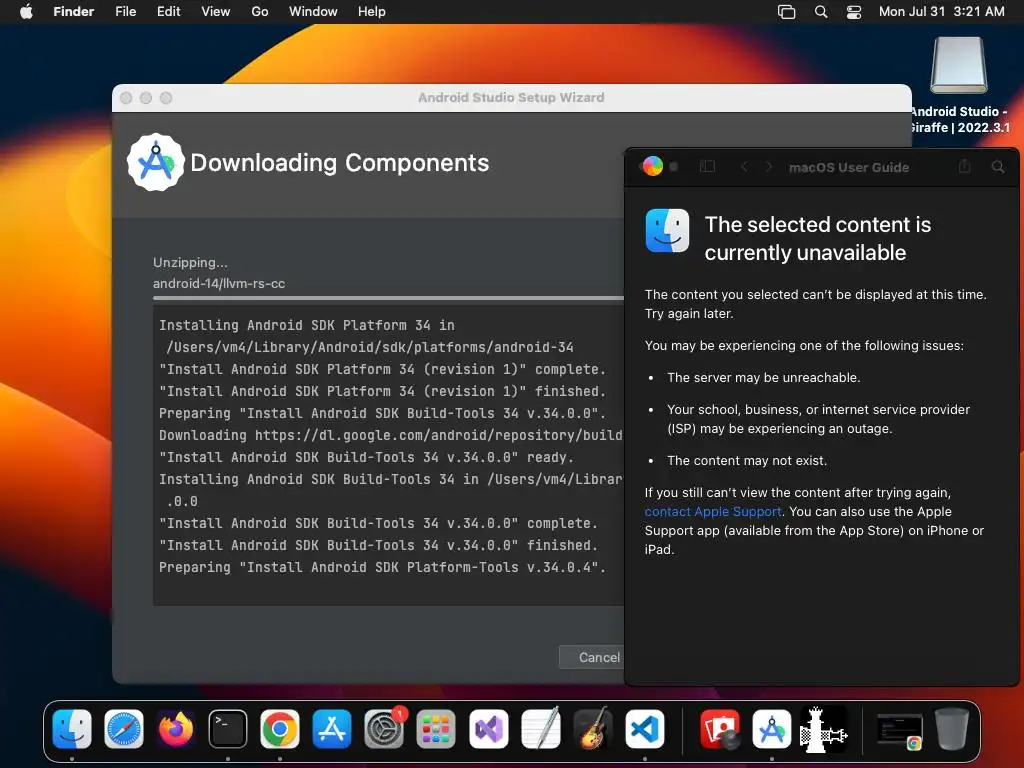Viewport: 1024px width, 768px height.
Task: Select the Android Studio Giraffe disk on desktop
Action: (958, 65)
